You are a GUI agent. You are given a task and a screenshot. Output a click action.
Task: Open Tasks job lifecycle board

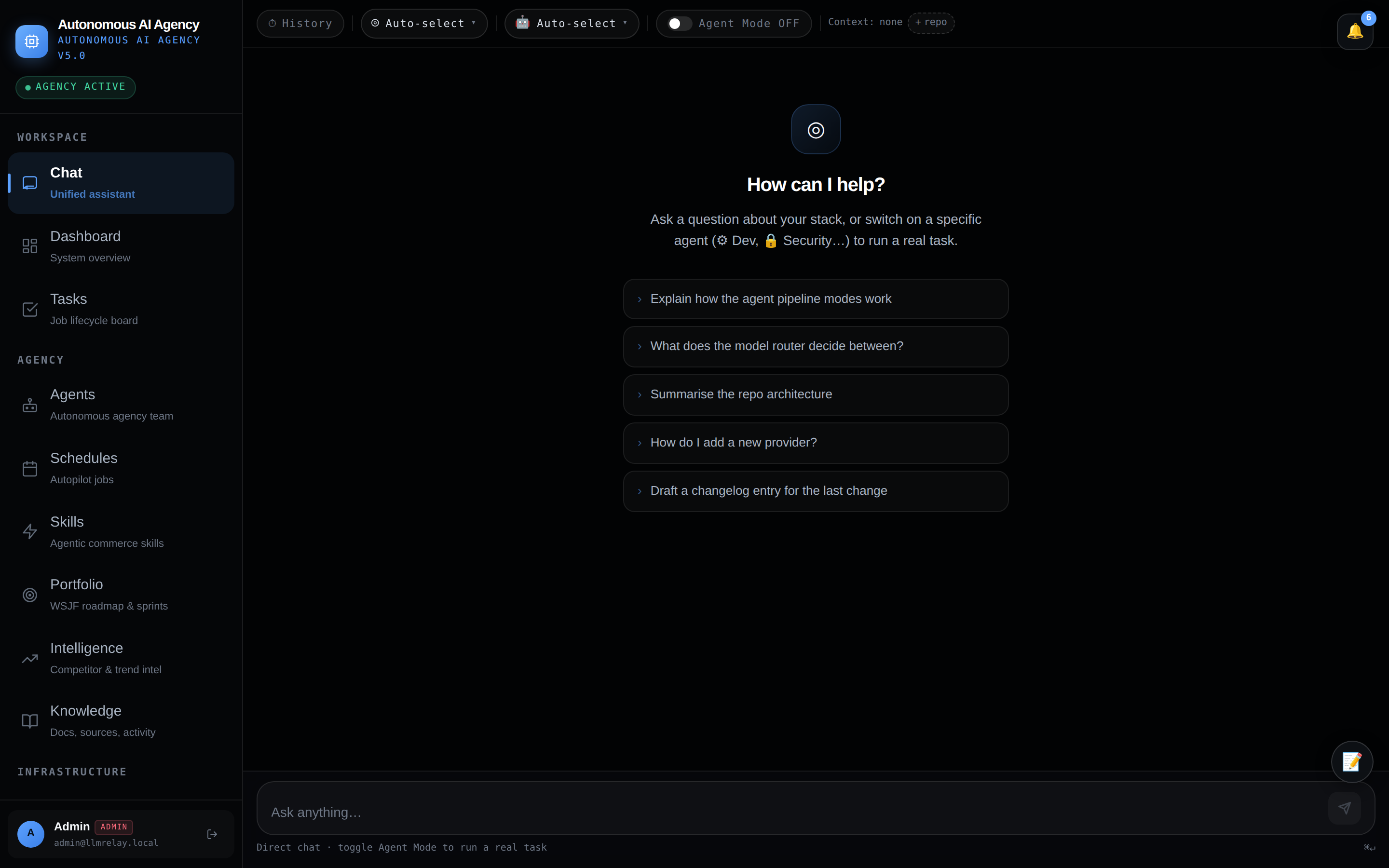tap(121, 310)
